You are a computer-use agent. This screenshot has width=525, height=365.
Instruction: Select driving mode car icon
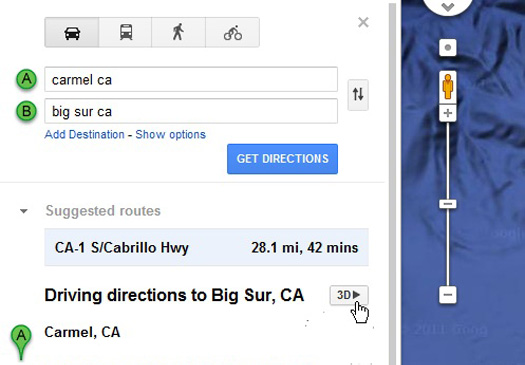tap(72, 32)
